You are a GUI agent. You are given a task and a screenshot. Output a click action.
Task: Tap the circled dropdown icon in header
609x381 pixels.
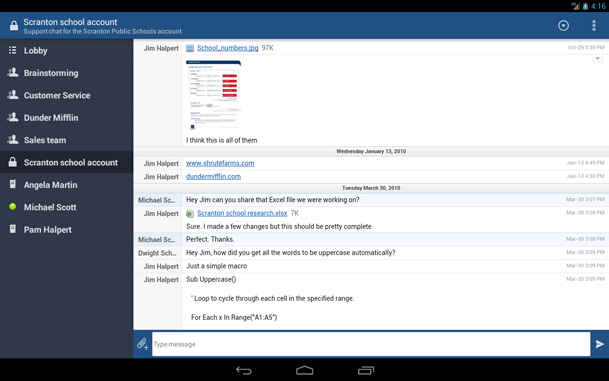click(564, 26)
